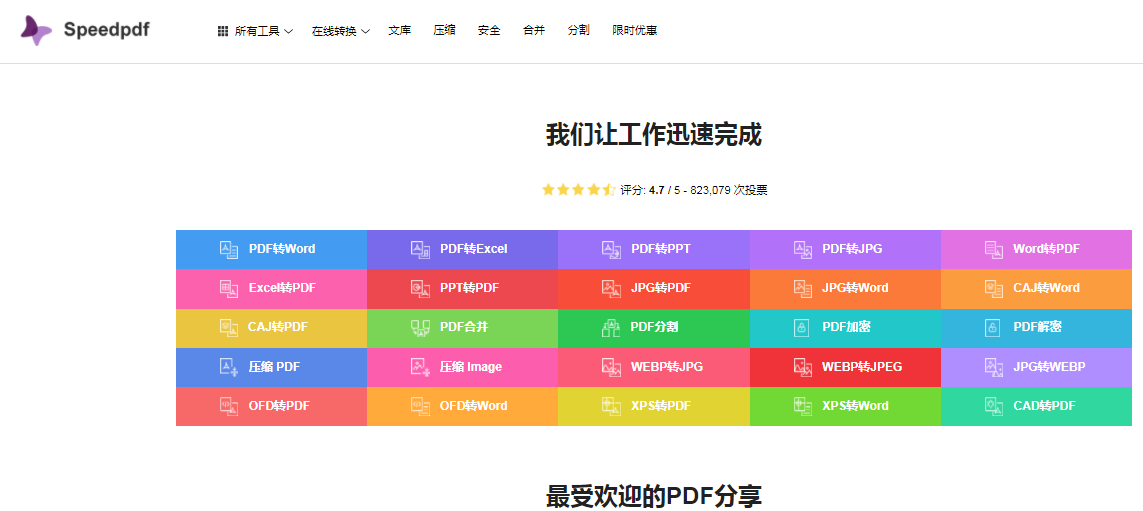Click the icon on the WEBP转JPG tile
This screenshot has width=1143, height=511.
coord(611,367)
